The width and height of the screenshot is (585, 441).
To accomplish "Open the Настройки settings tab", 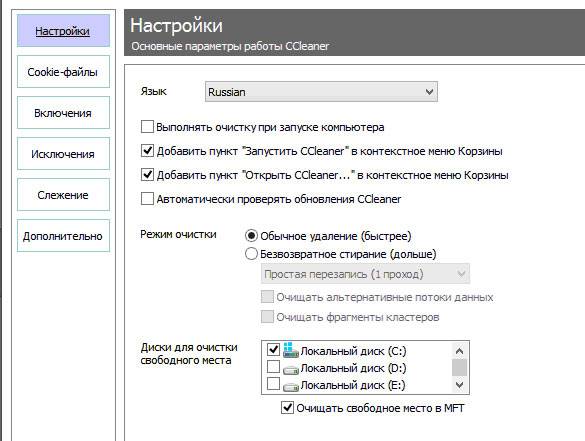I will 63,31.
